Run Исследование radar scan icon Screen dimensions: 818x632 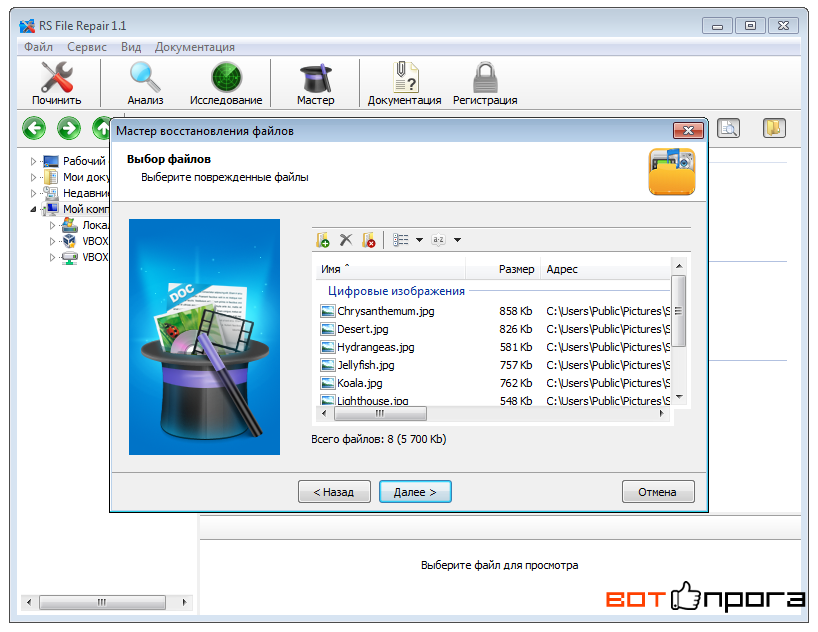[x=226, y=77]
